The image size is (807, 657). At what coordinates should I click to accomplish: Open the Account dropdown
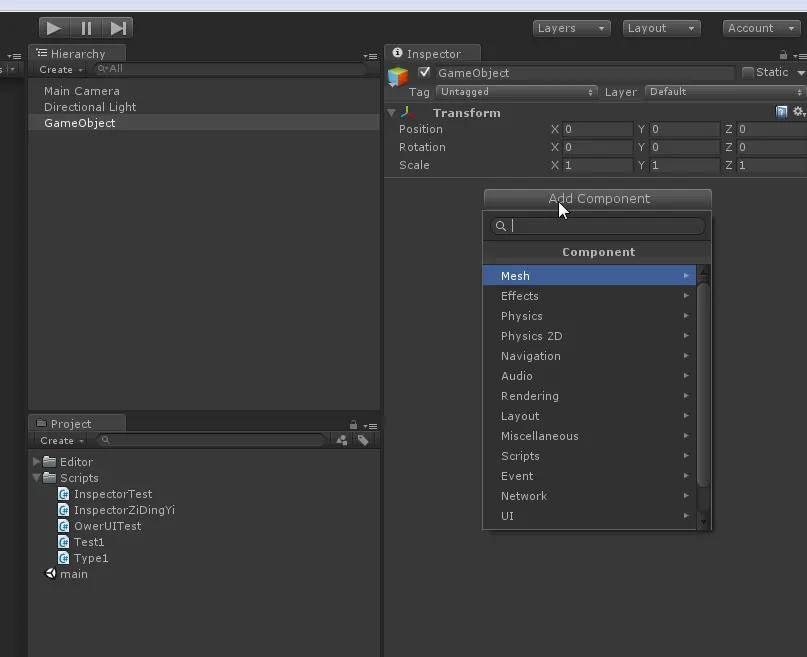coord(762,28)
